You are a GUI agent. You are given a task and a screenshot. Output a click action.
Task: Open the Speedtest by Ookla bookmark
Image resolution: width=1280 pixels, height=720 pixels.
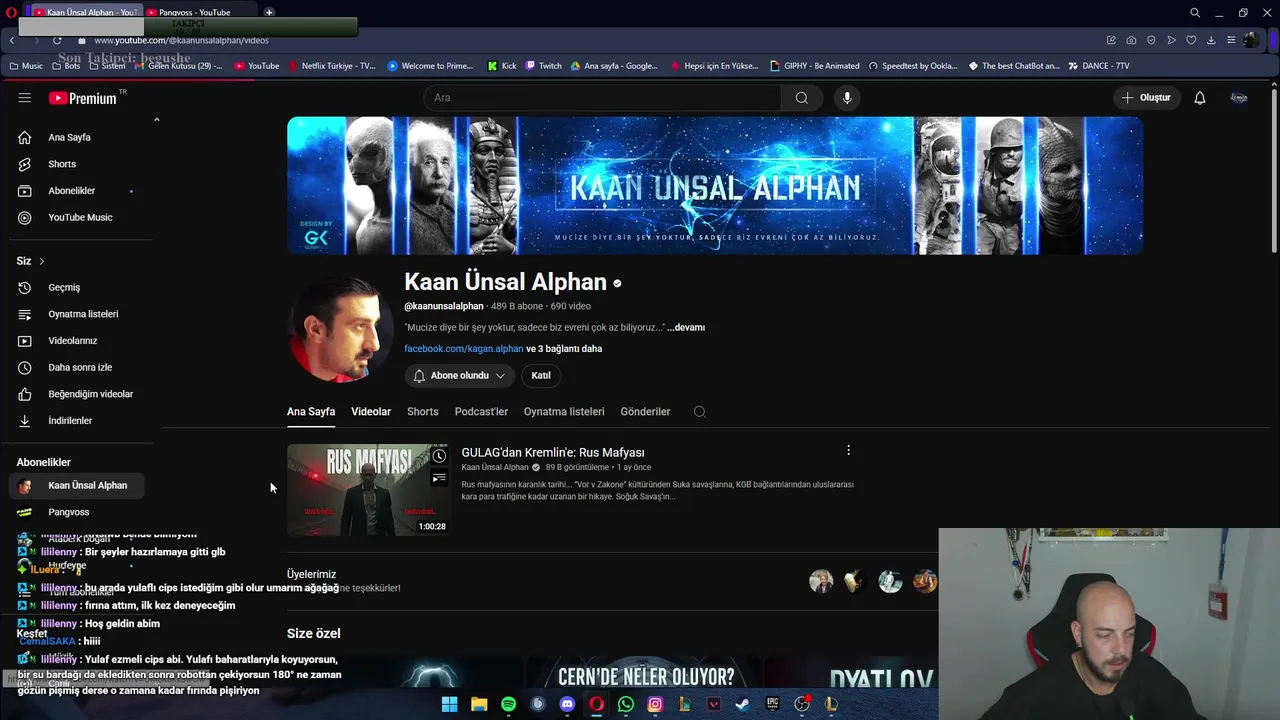point(913,66)
